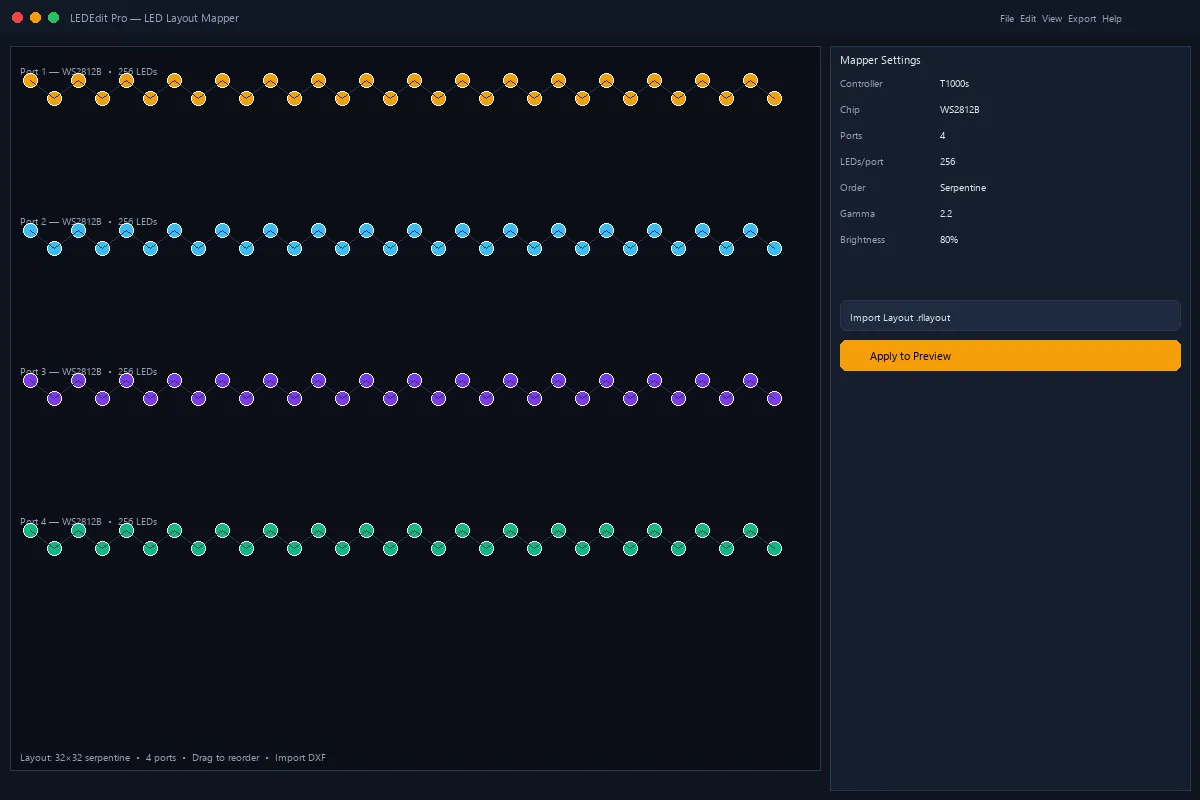Image resolution: width=1200 pixels, height=800 pixels.
Task: Click the LEDs/port value 256
Action: tap(948, 162)
